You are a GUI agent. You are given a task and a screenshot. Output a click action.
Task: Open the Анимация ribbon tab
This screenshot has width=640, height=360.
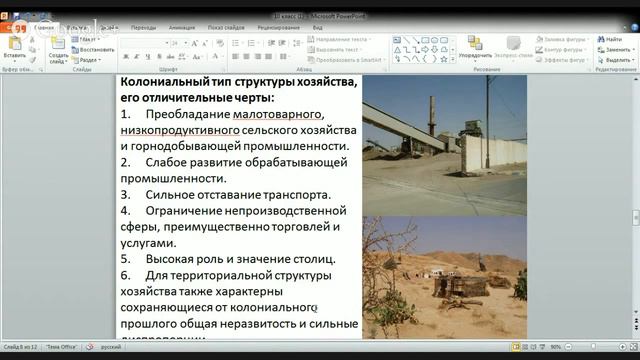[x=182, y=28]
